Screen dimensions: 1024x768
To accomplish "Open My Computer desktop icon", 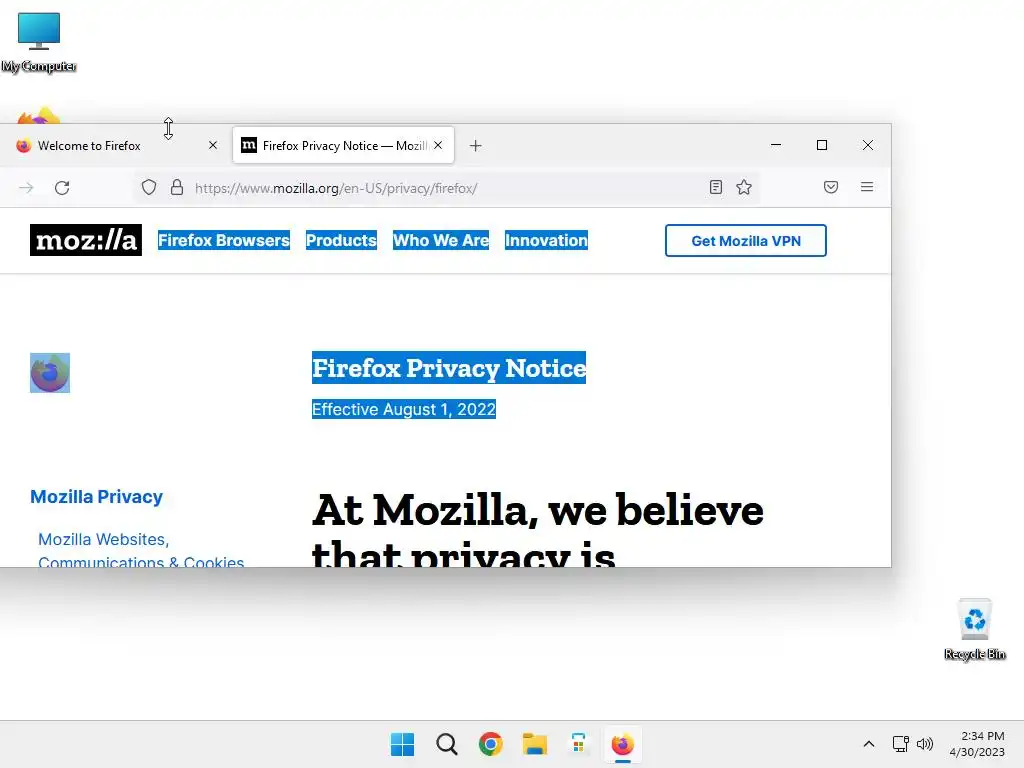I will (39, 42).
